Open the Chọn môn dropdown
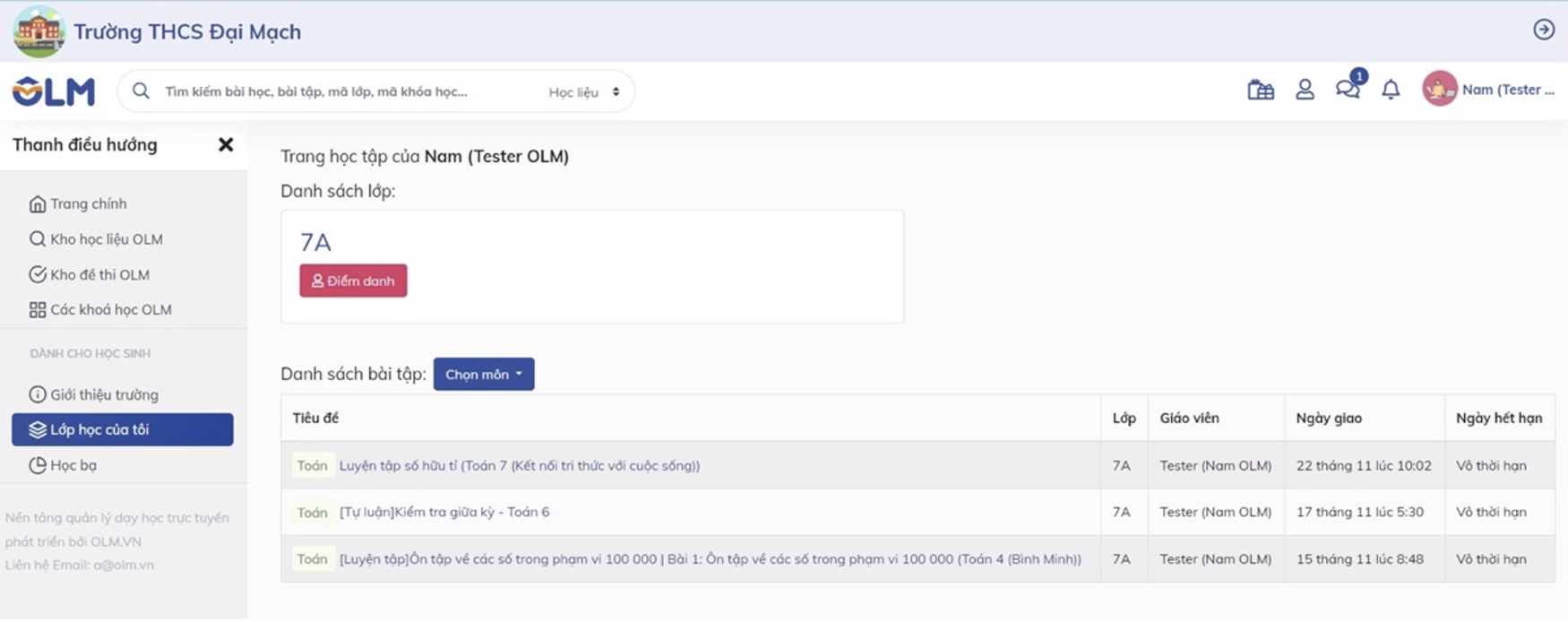This screenshot has width=1568, height=622. pos(484,375)
